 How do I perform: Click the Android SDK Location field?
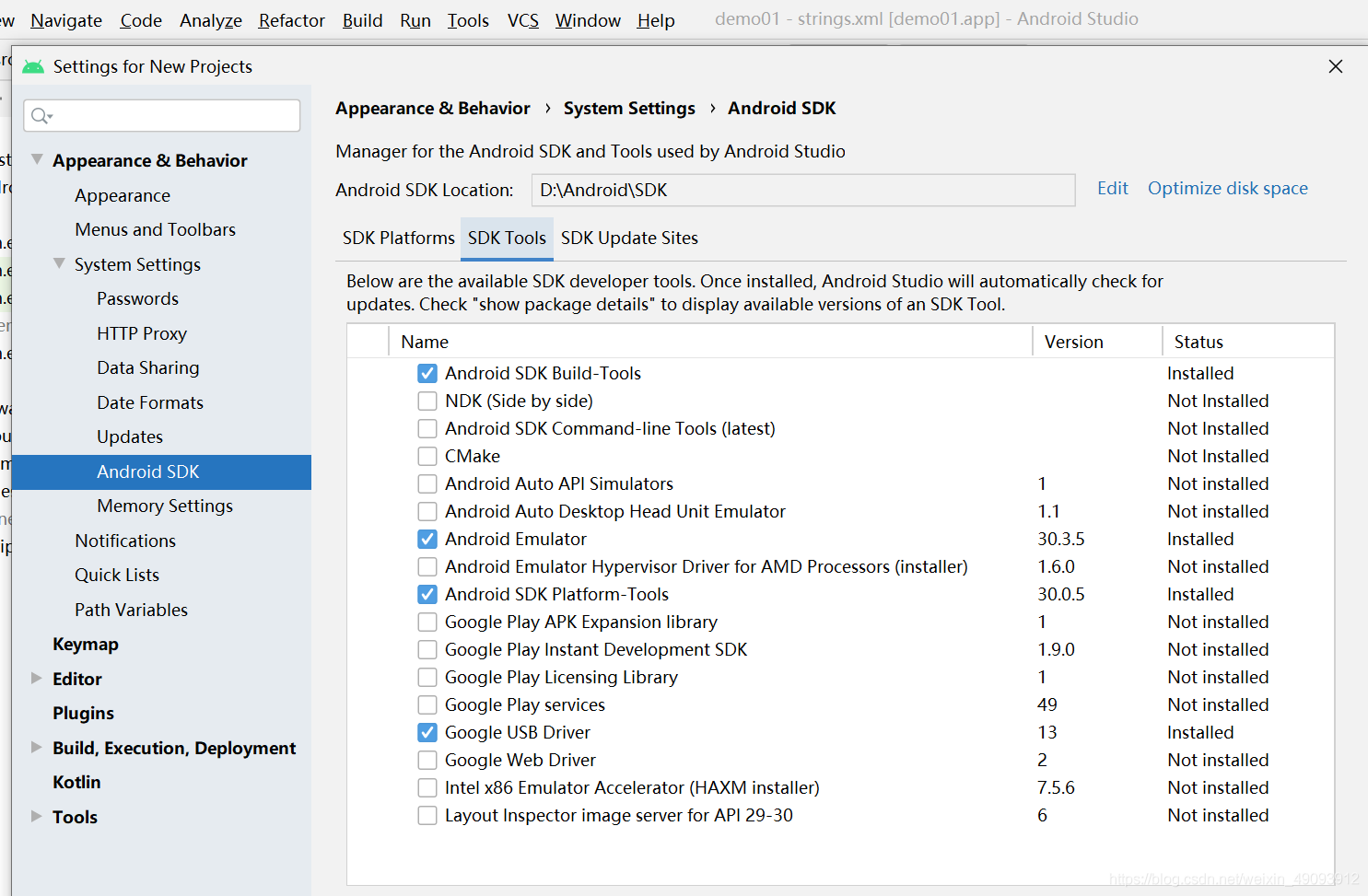tap(803, 190)
